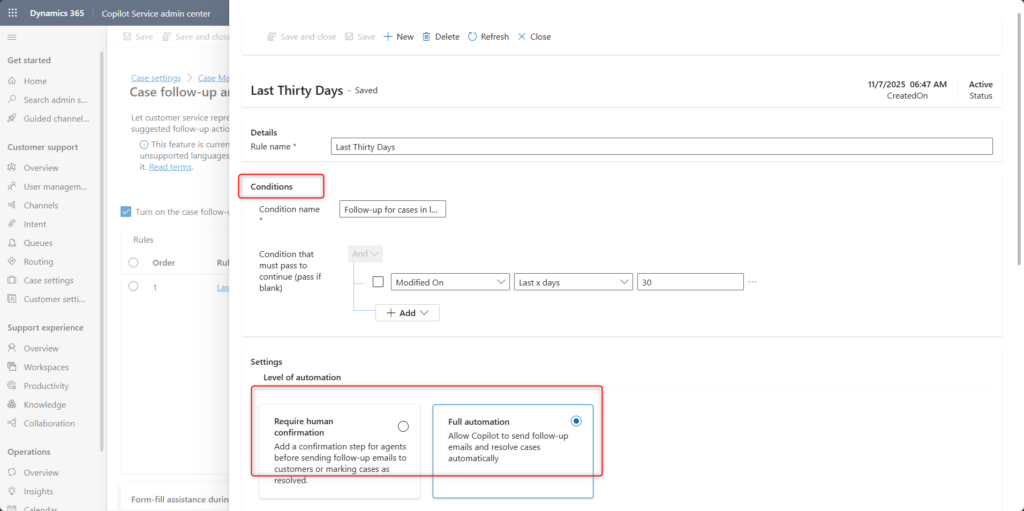Screen dimensions: 1024x511
Task: Open Queues from the sidebar
Action: [x=38, y=243]
